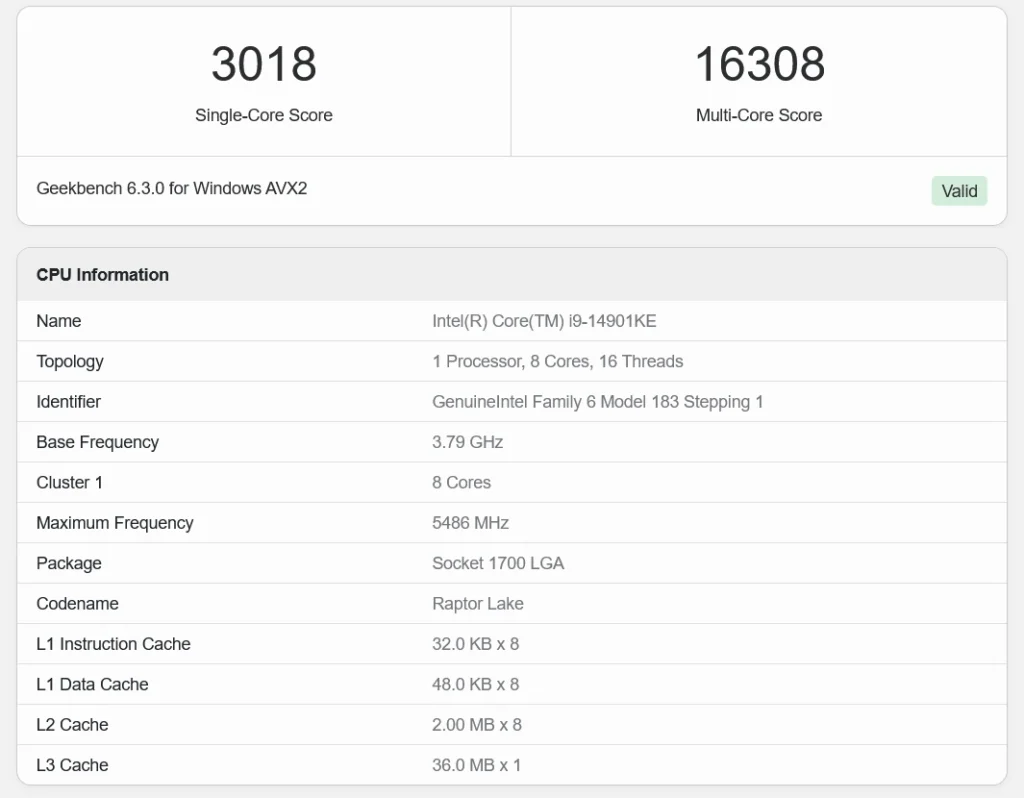Click the Geekbench 6.3.0 for Windows AVX2 text
The image size is (1024, 798).
(171, 188)
